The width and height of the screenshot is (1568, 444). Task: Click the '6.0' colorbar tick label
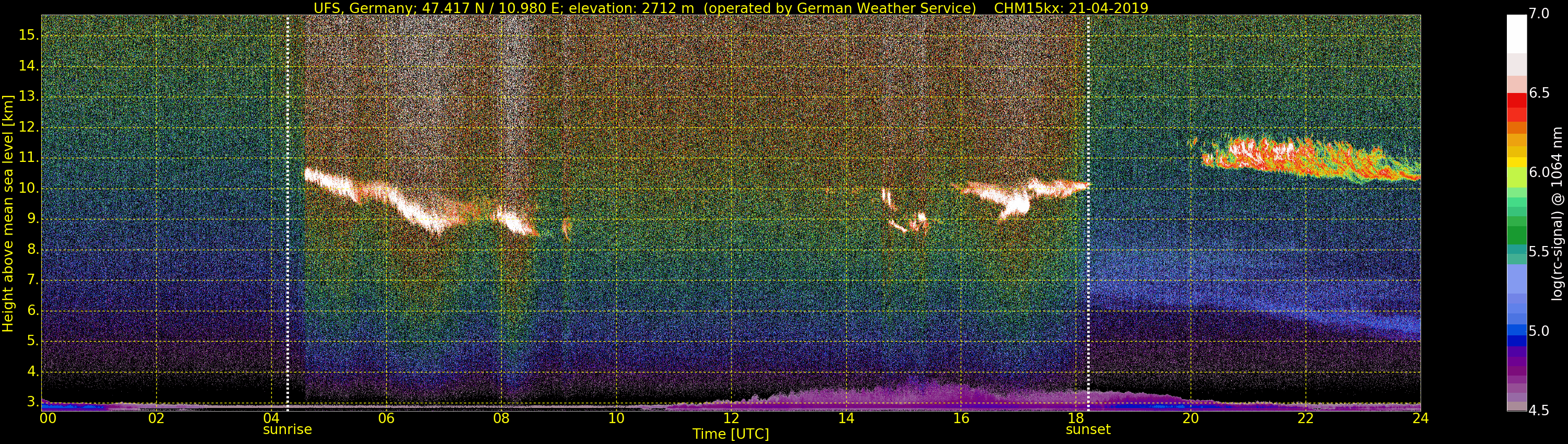(1539, 173)
